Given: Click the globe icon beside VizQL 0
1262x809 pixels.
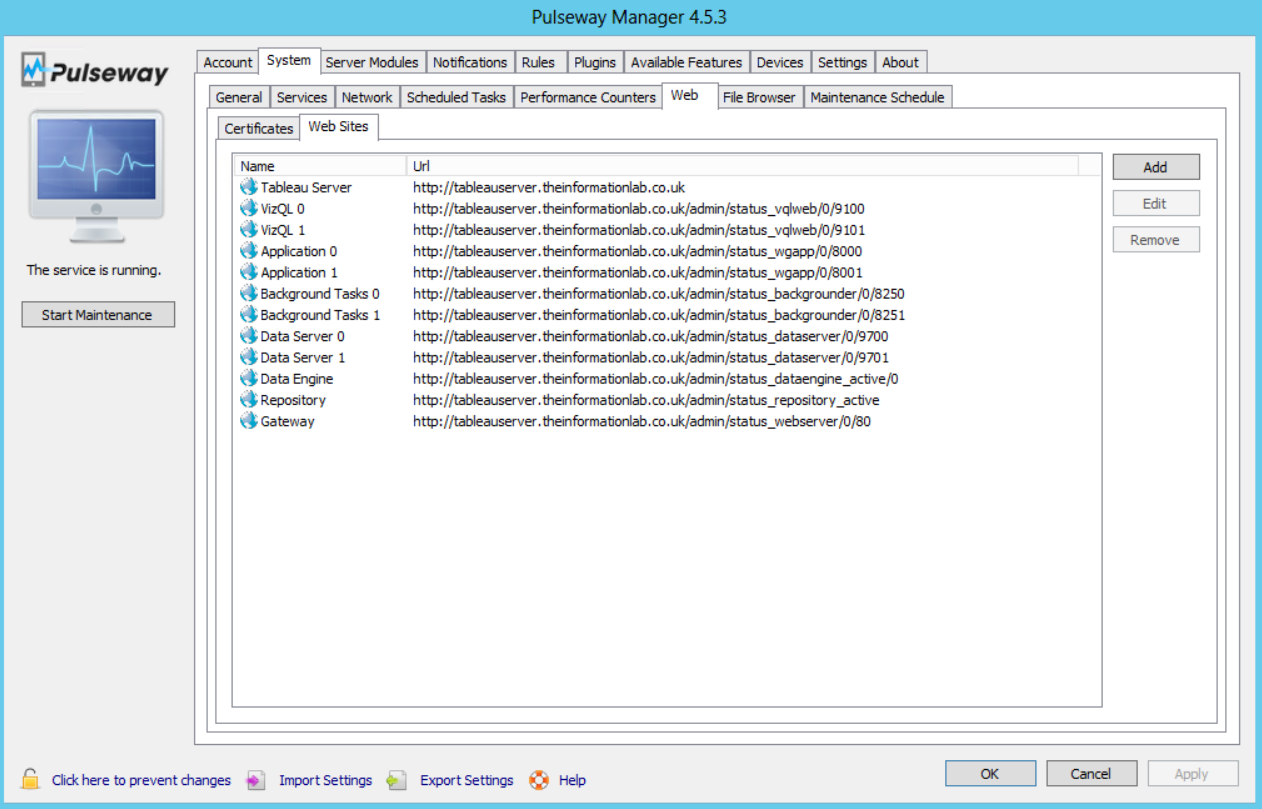Looking at the screenshot, I should pos(249,208).
